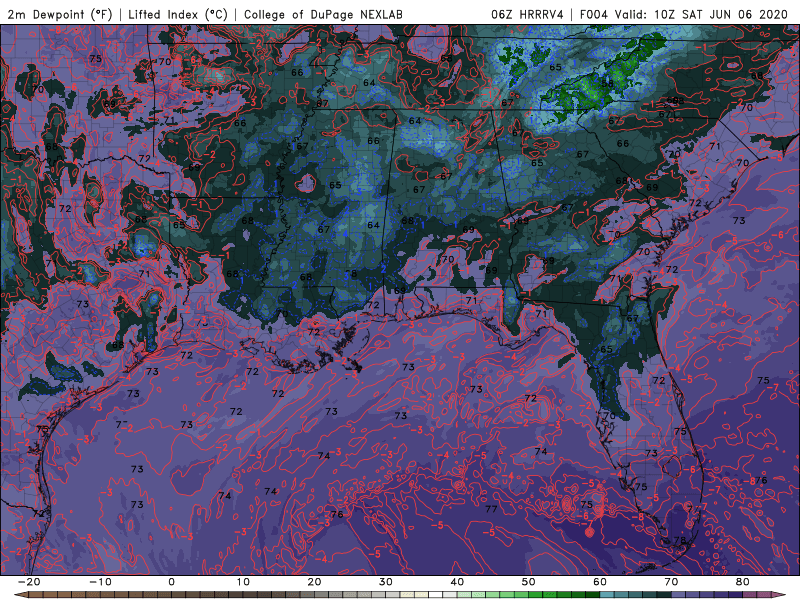Click the "60" colorbar scale label
This screenshot has height=600, width=800.
pos(600,582)
